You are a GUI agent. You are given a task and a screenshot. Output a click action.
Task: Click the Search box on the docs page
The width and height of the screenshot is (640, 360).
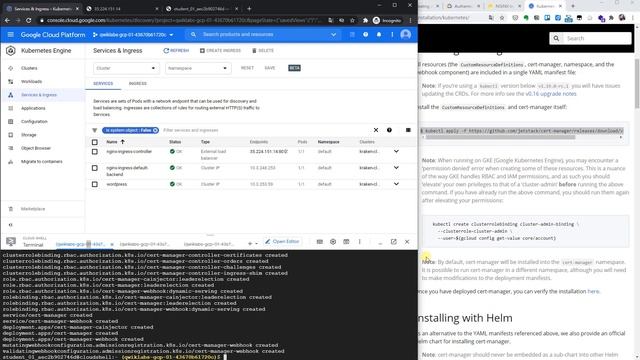590,38
